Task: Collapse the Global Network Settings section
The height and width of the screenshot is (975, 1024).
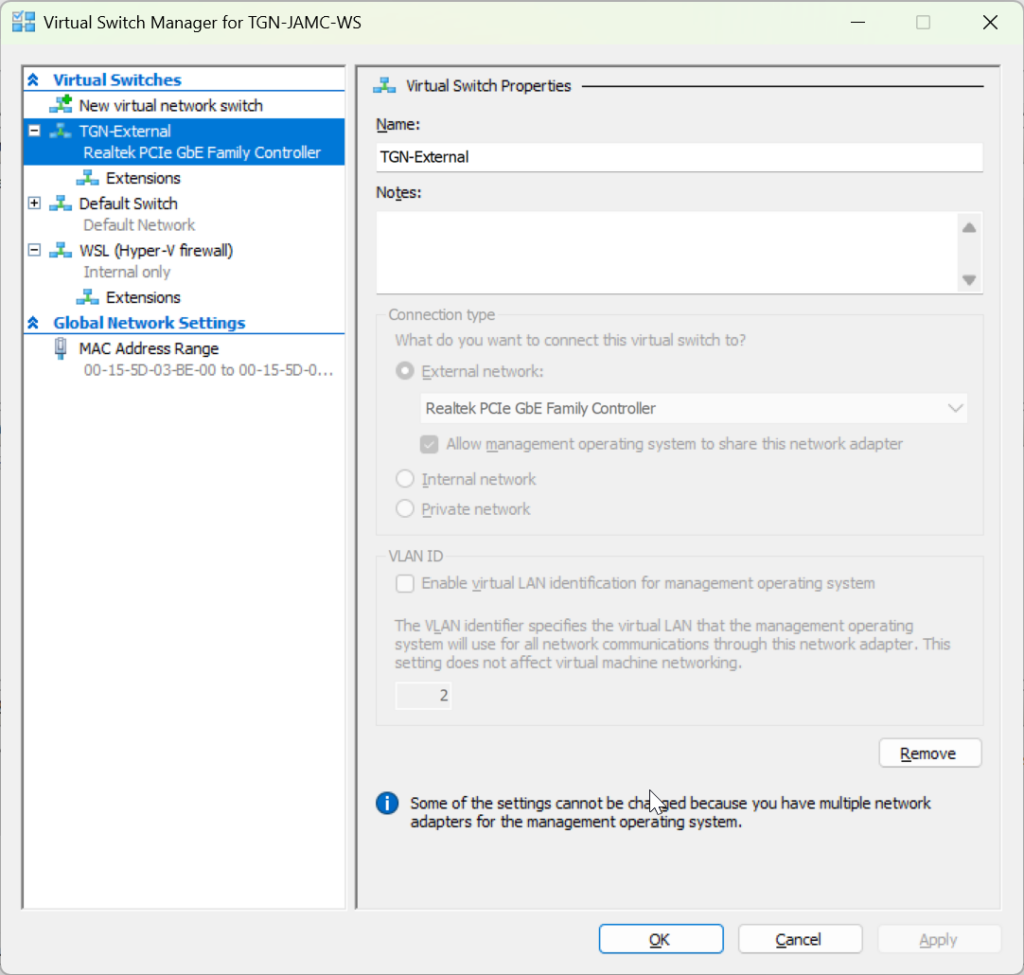Action: (x=34, y=323)
